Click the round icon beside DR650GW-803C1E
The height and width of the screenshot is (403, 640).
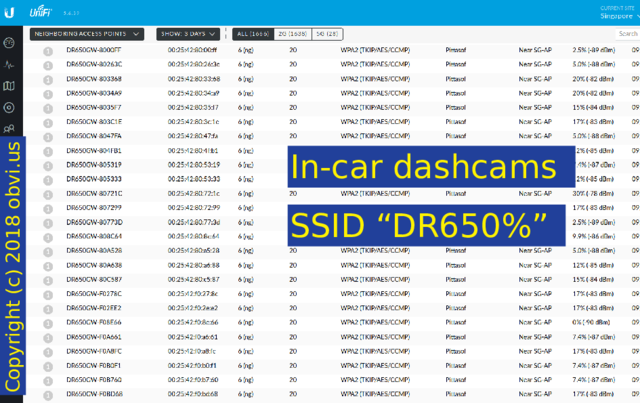pos(48,123)
